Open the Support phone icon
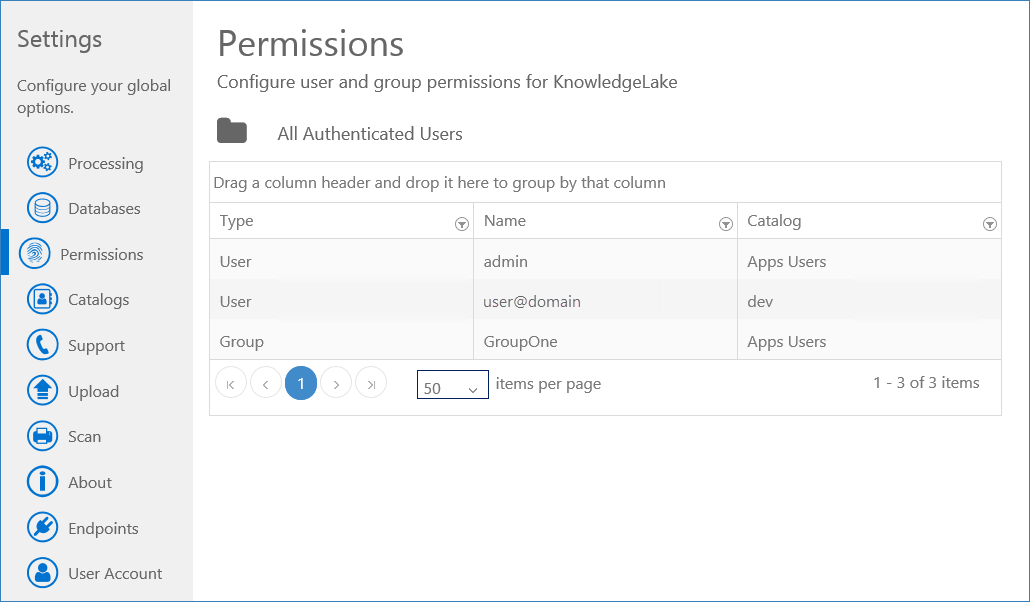Viewport: 1030px width, 602px height. pyautogui.click(x=43, y=345)
